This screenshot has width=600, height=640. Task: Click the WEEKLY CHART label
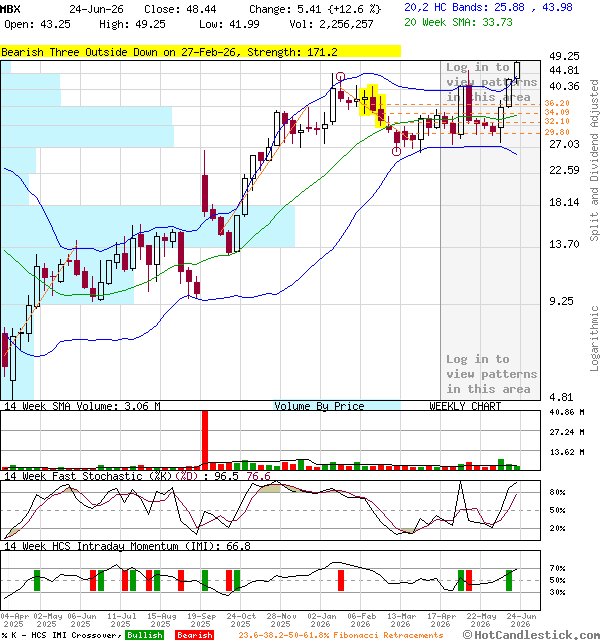pos(465,406)
